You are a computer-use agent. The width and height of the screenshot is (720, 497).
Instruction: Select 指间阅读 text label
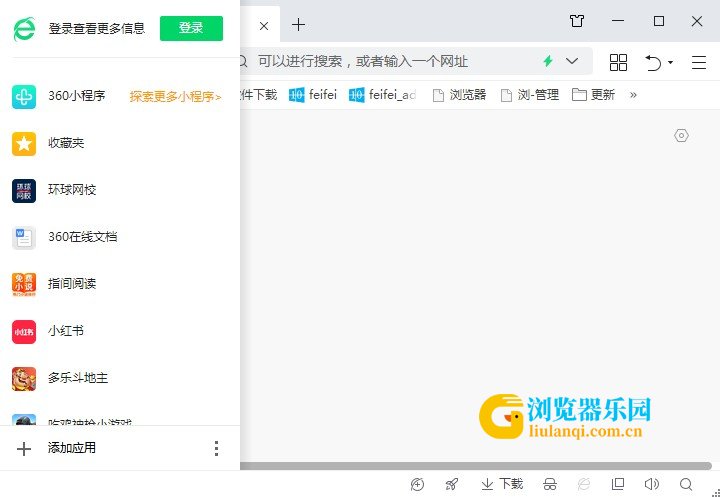tap(72, 284)
